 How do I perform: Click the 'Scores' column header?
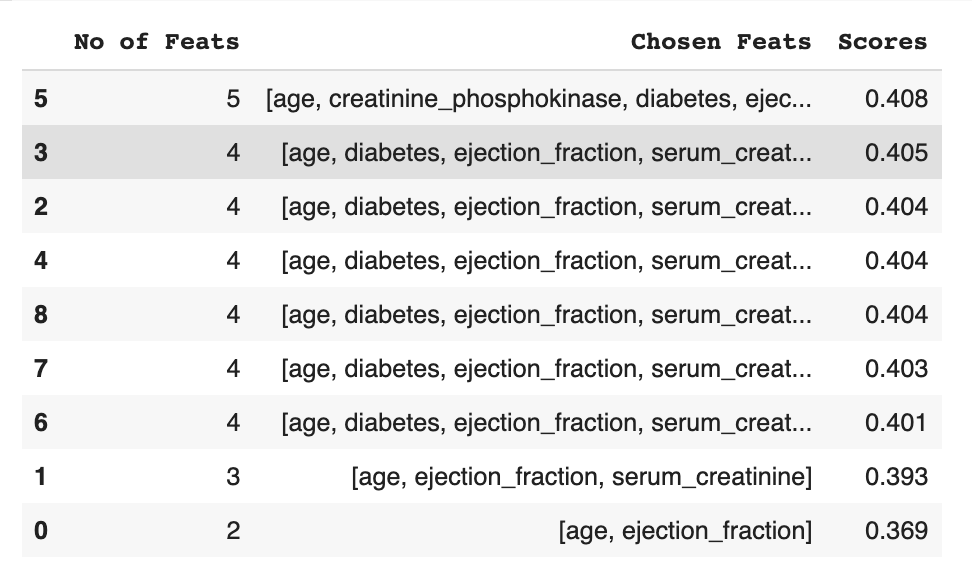coord(882,42)
